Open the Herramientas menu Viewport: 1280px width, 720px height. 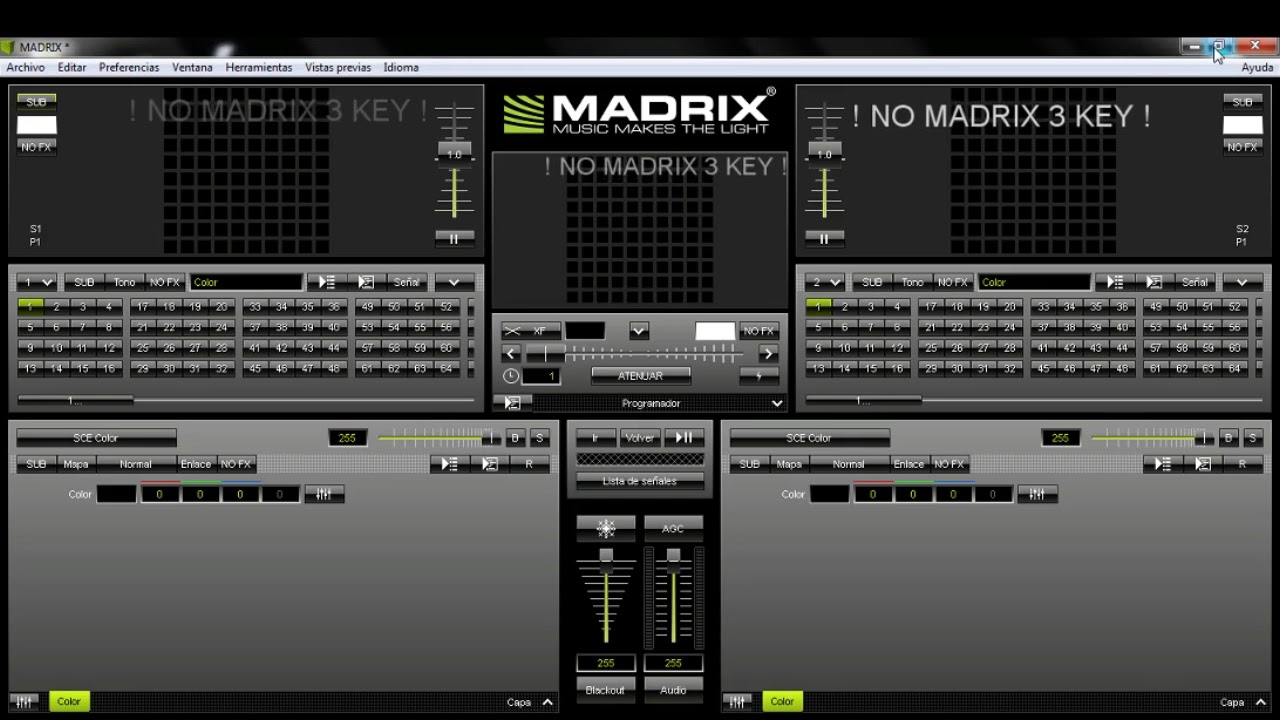259,67
